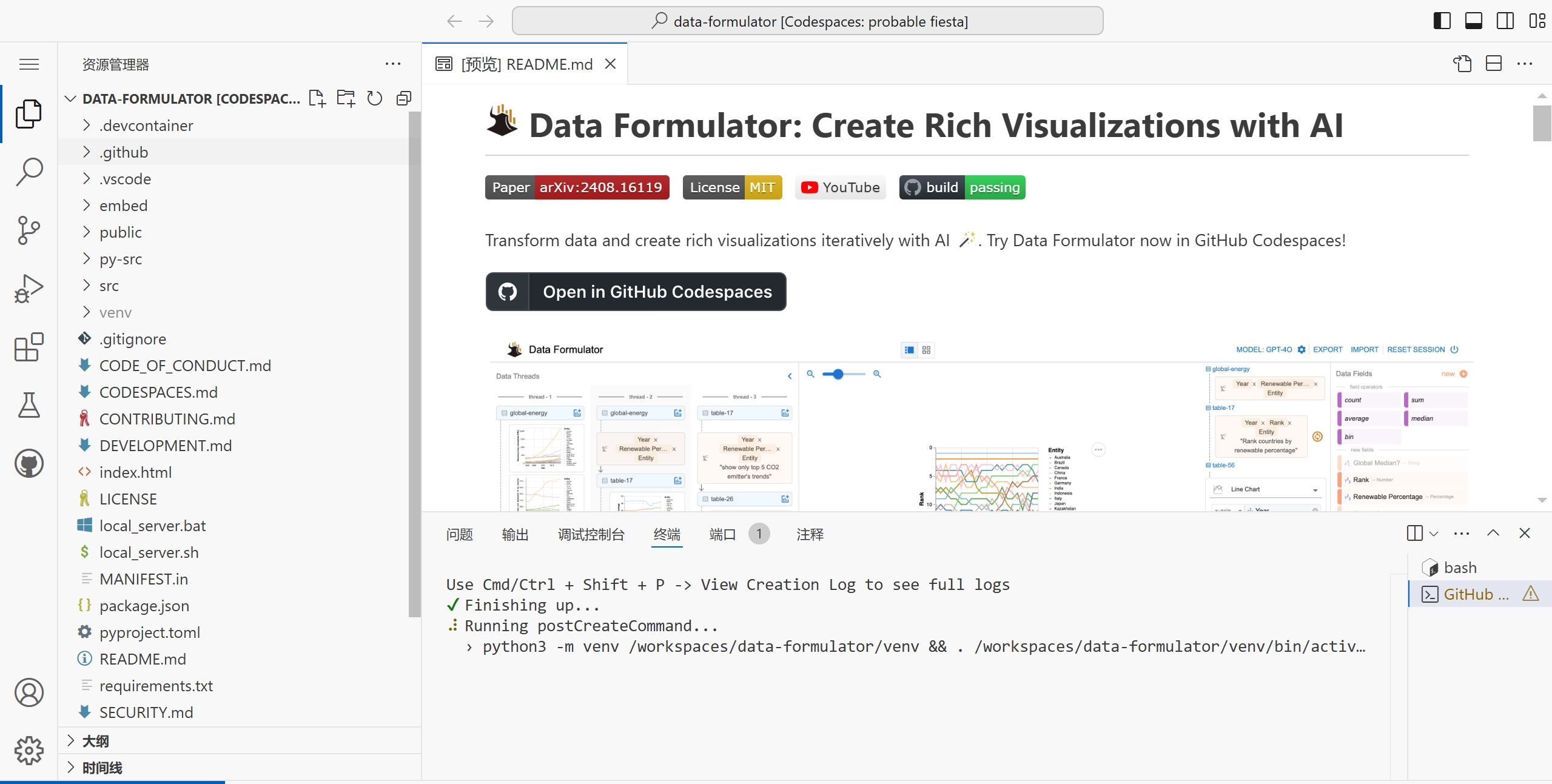This screenshot has height=784, width=1552.
Task: Close the README.md preview tab
Action: click(x=611, y=64)
